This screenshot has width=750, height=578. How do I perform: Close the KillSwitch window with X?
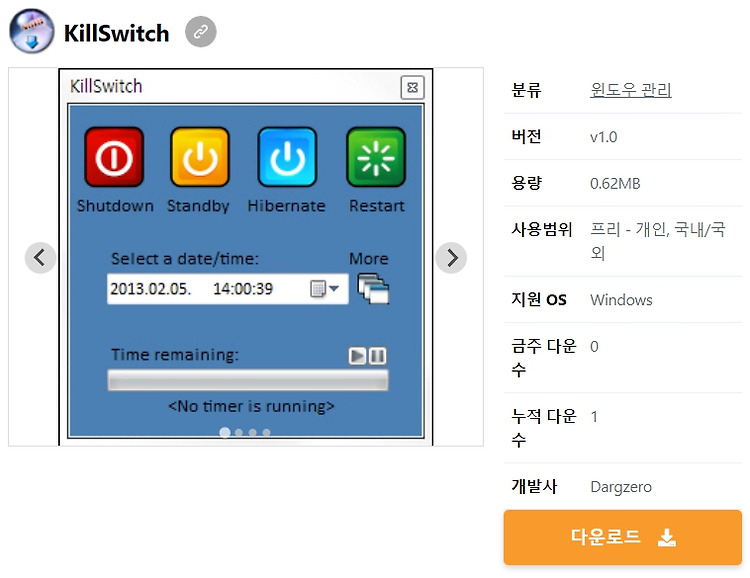412,88
